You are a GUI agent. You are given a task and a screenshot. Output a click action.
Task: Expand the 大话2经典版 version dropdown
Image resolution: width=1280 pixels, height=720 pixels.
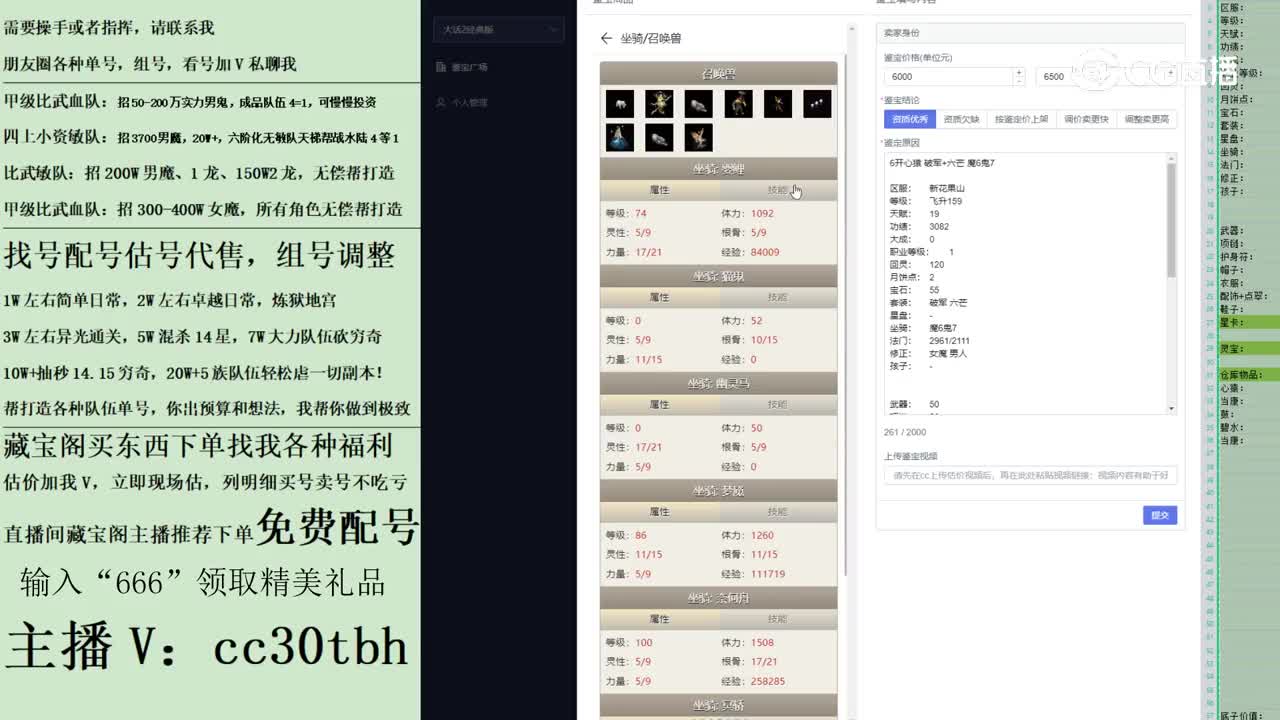500,30
